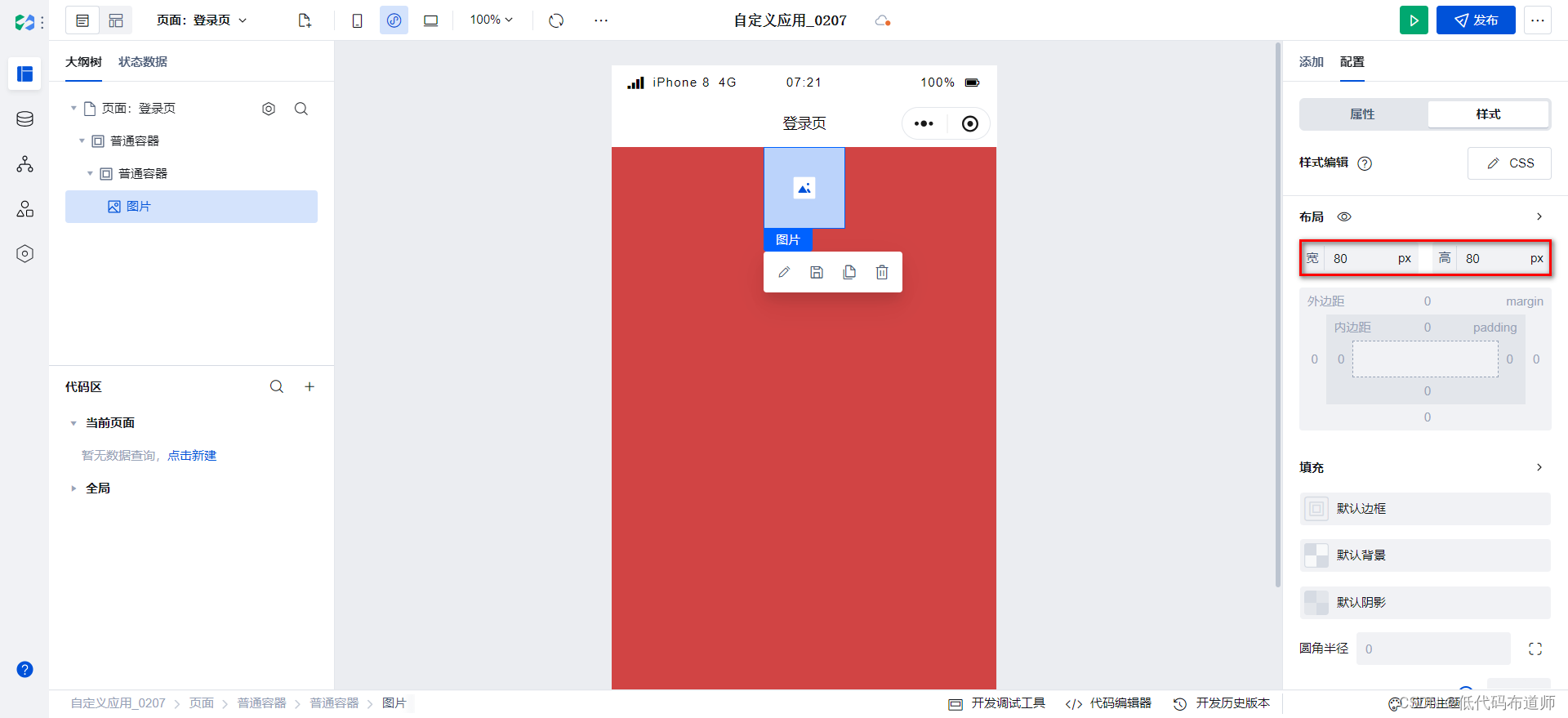Click the mini program capsule menu dots

point(924,123)
